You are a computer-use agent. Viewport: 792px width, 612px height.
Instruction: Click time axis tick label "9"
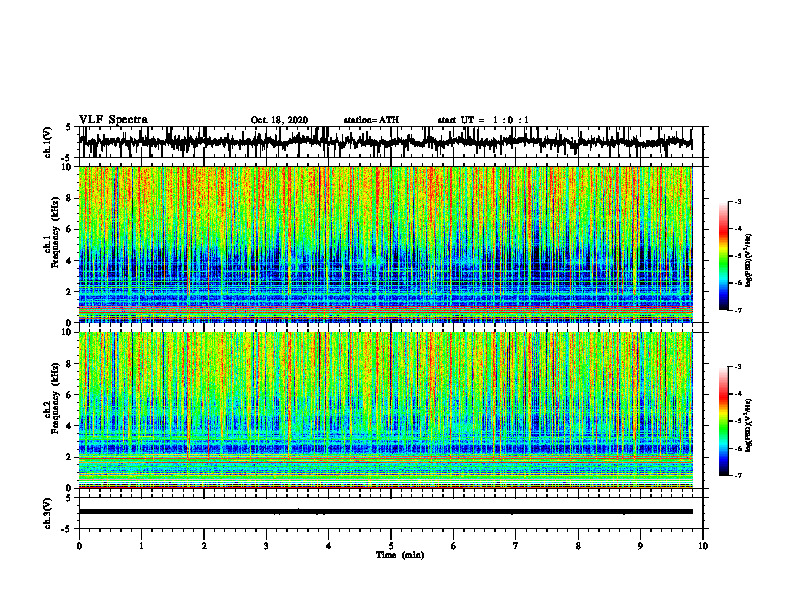pos(640,546)
